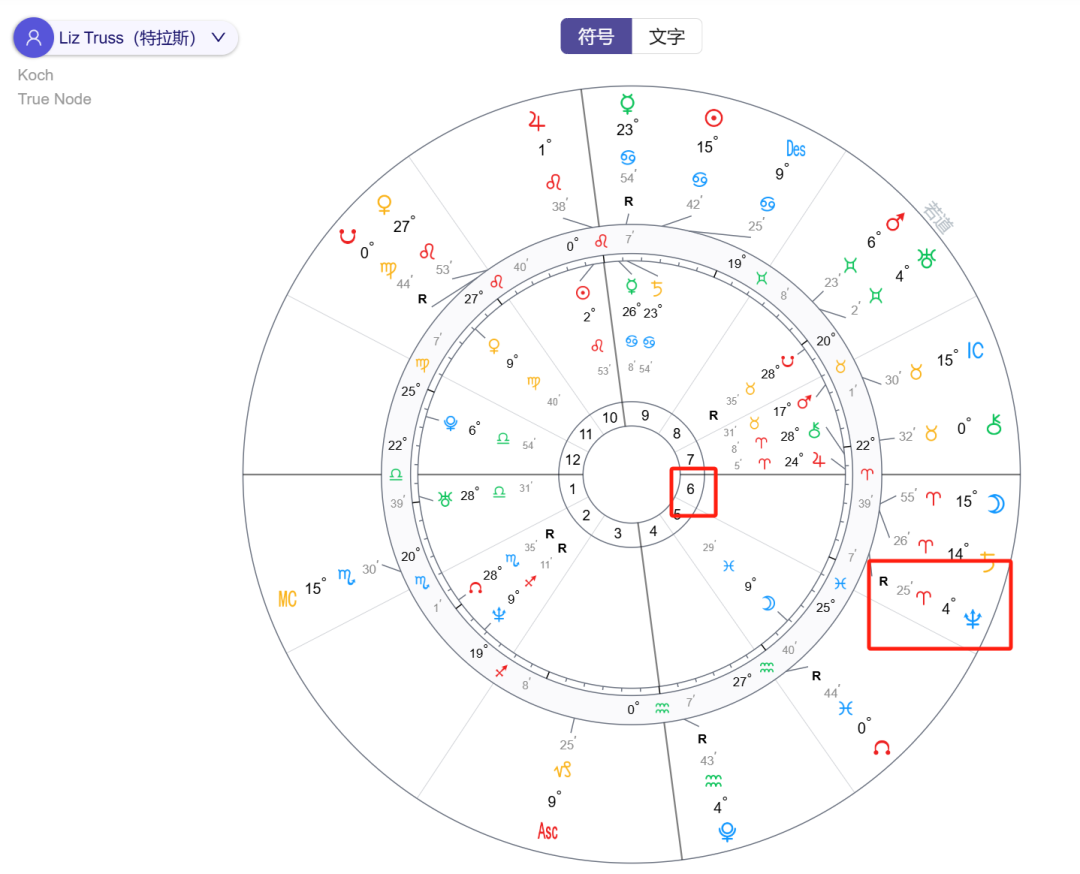Click house number 4 in center wheel
1080x874 pixels.
pos(653,531)
